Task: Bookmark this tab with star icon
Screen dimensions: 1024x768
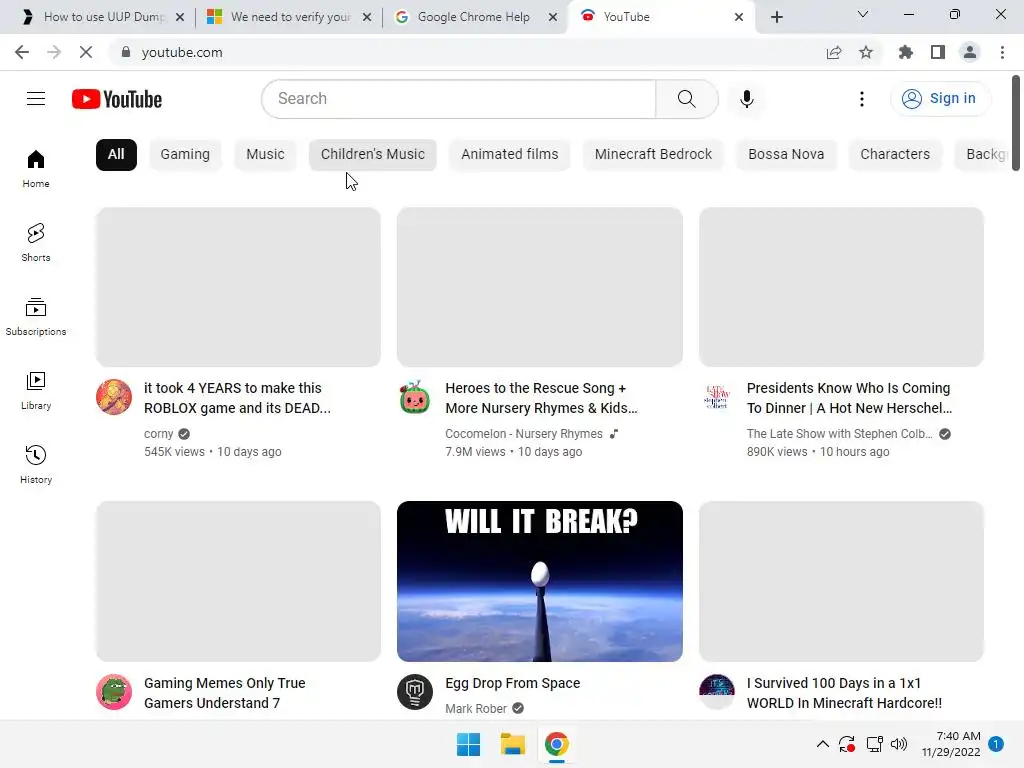Action: click(x=866, y=52)
